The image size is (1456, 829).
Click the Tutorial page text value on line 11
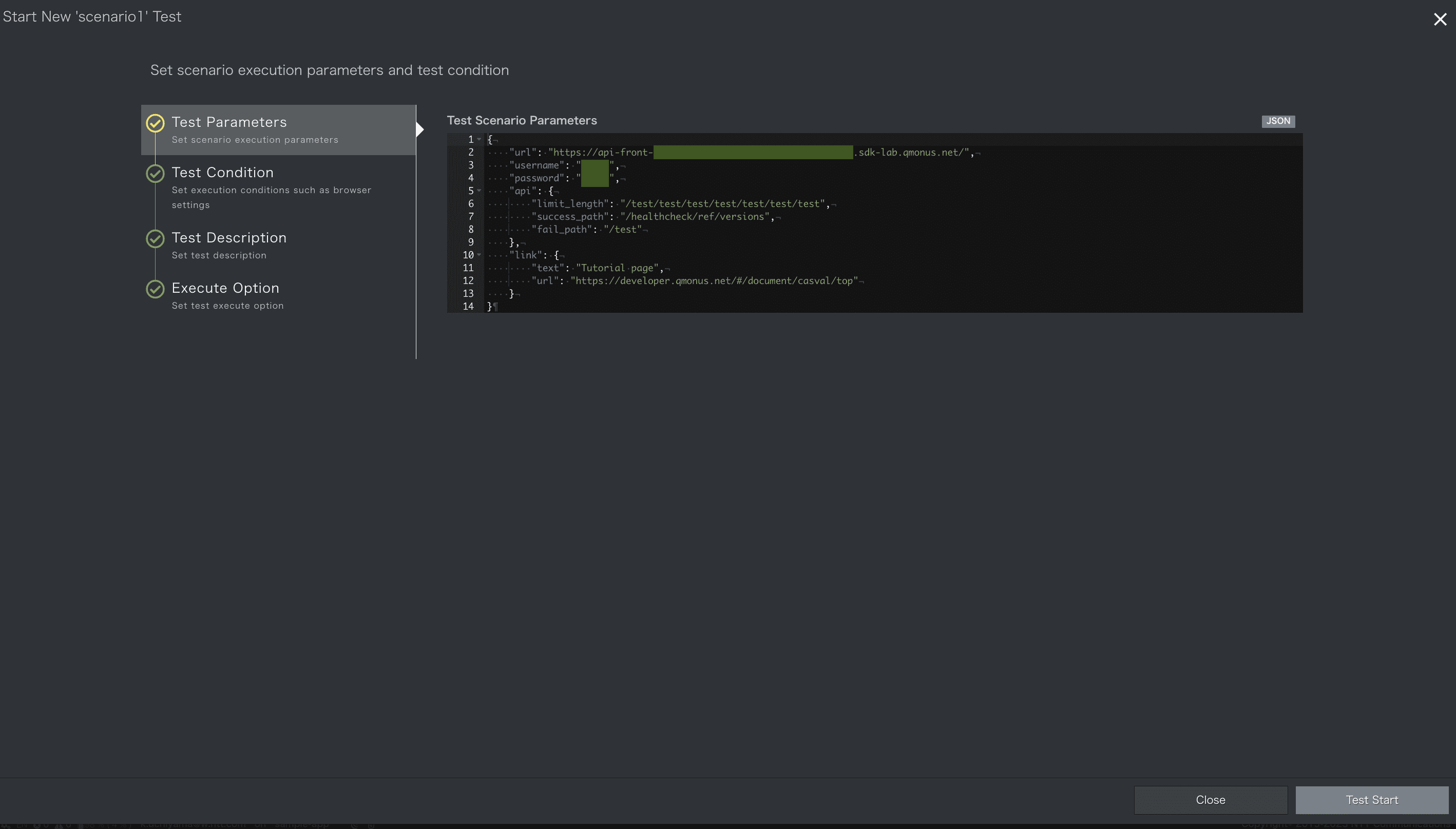point(617,268)
